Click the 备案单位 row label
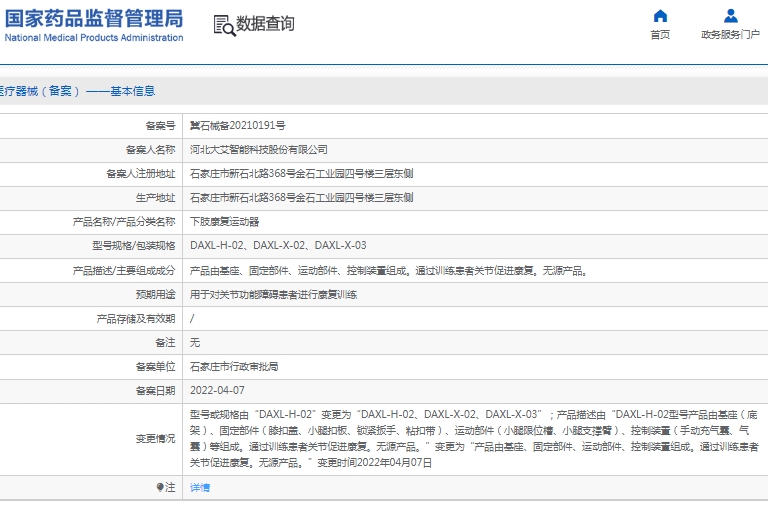 coord(155,366)
